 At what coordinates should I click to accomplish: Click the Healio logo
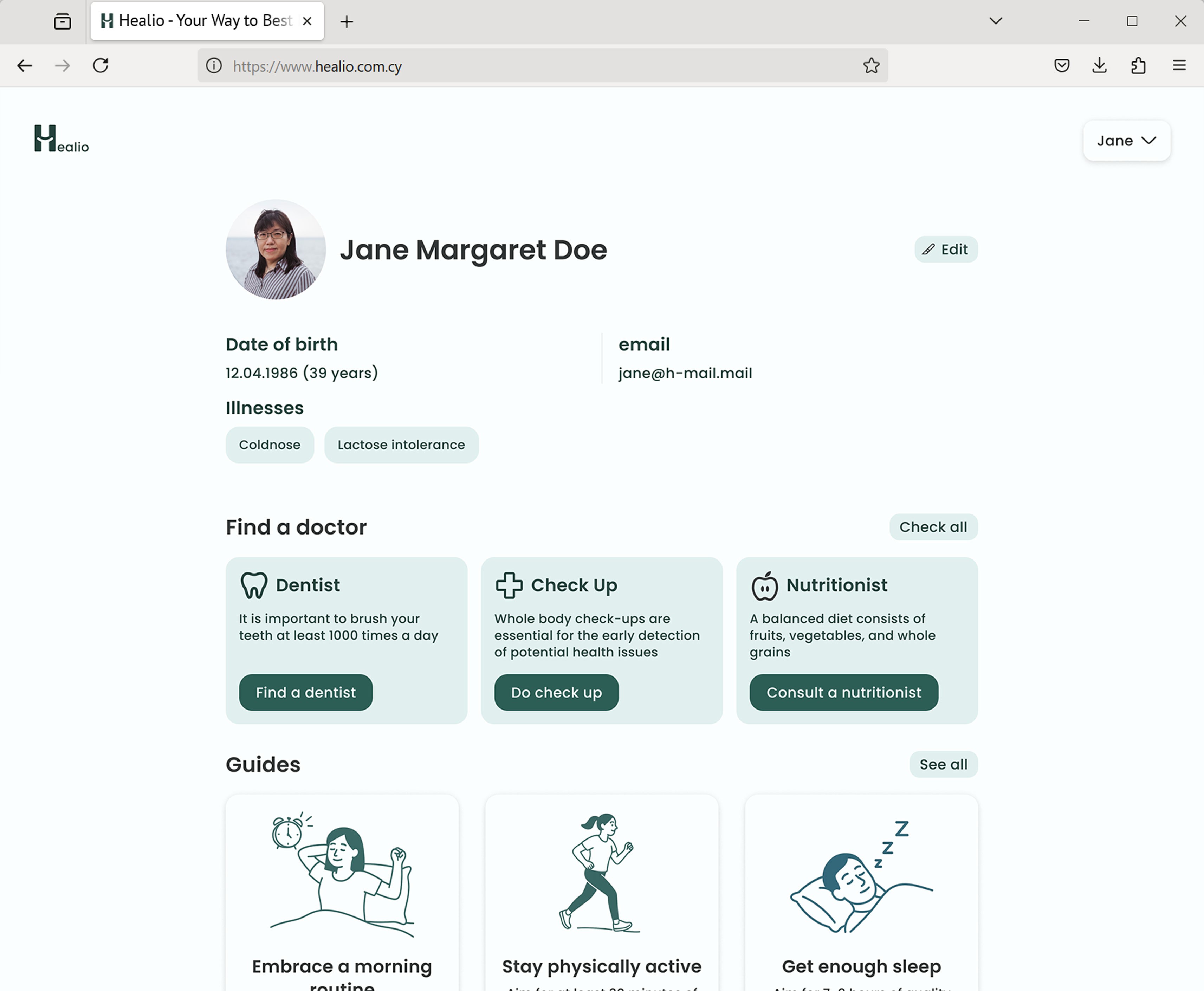tap(61, 139)
